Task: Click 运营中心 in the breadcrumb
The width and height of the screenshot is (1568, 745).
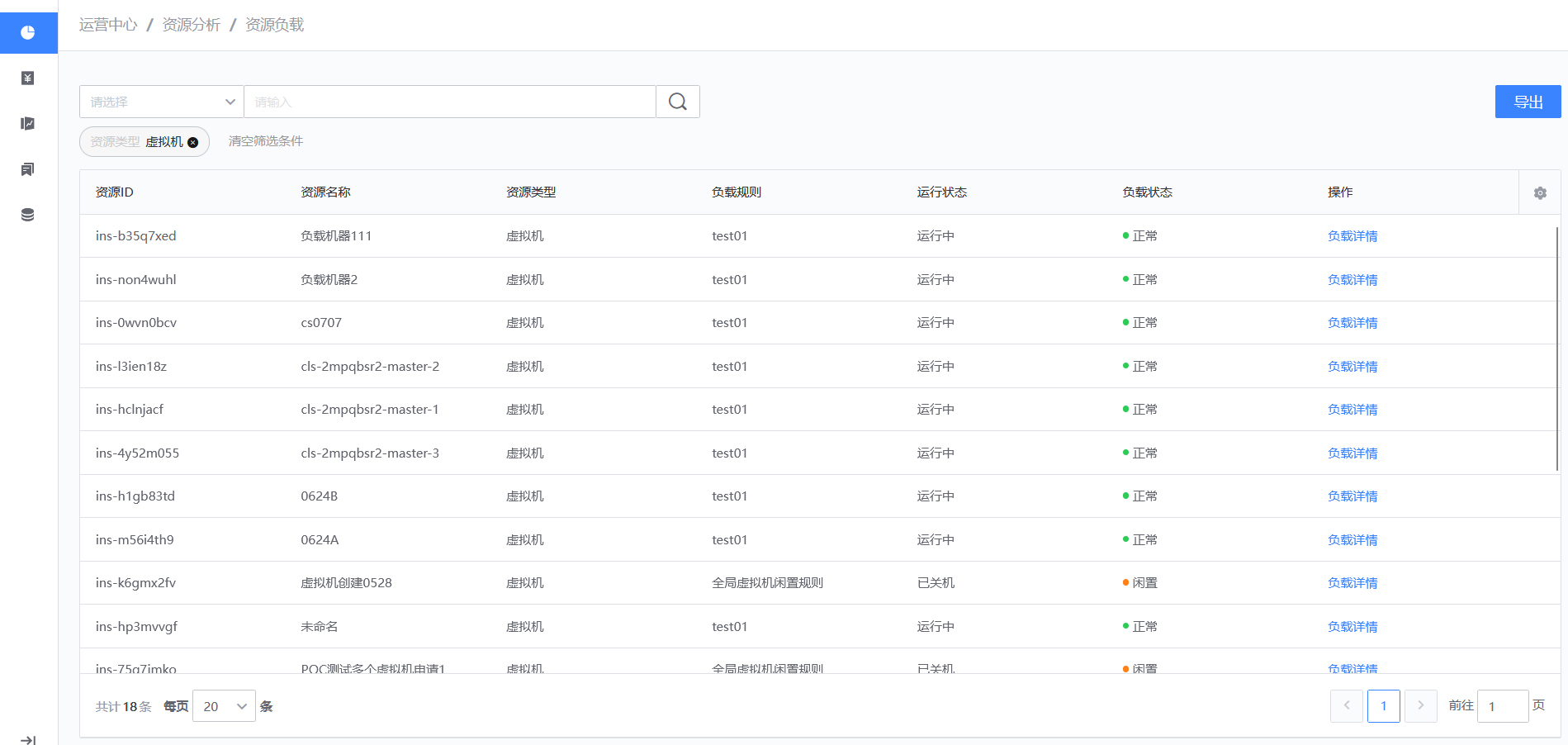Action: 108,25
